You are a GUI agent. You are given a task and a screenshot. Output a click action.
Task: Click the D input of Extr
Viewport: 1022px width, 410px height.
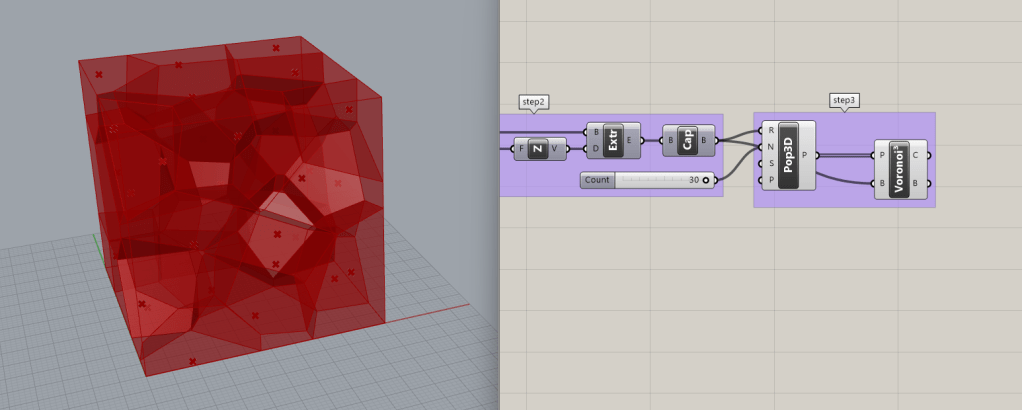[x=596, y=149]
